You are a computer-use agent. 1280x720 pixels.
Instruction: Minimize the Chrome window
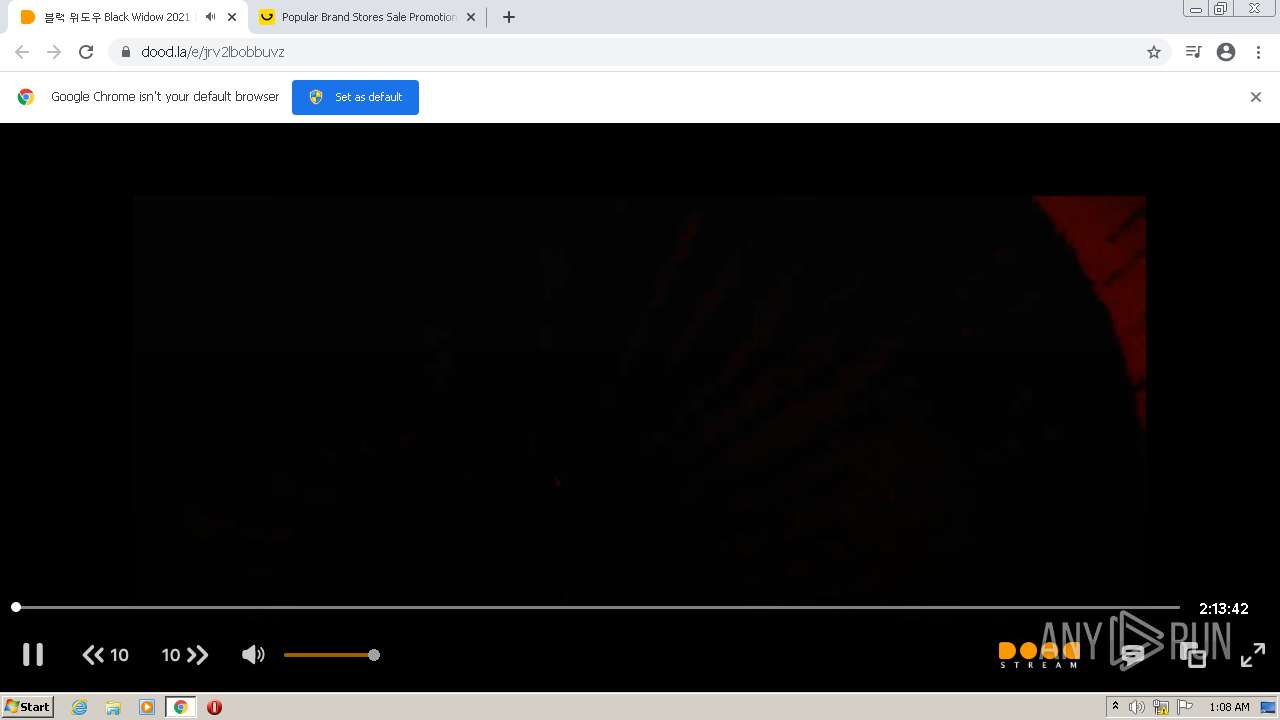click(1196, 9)
